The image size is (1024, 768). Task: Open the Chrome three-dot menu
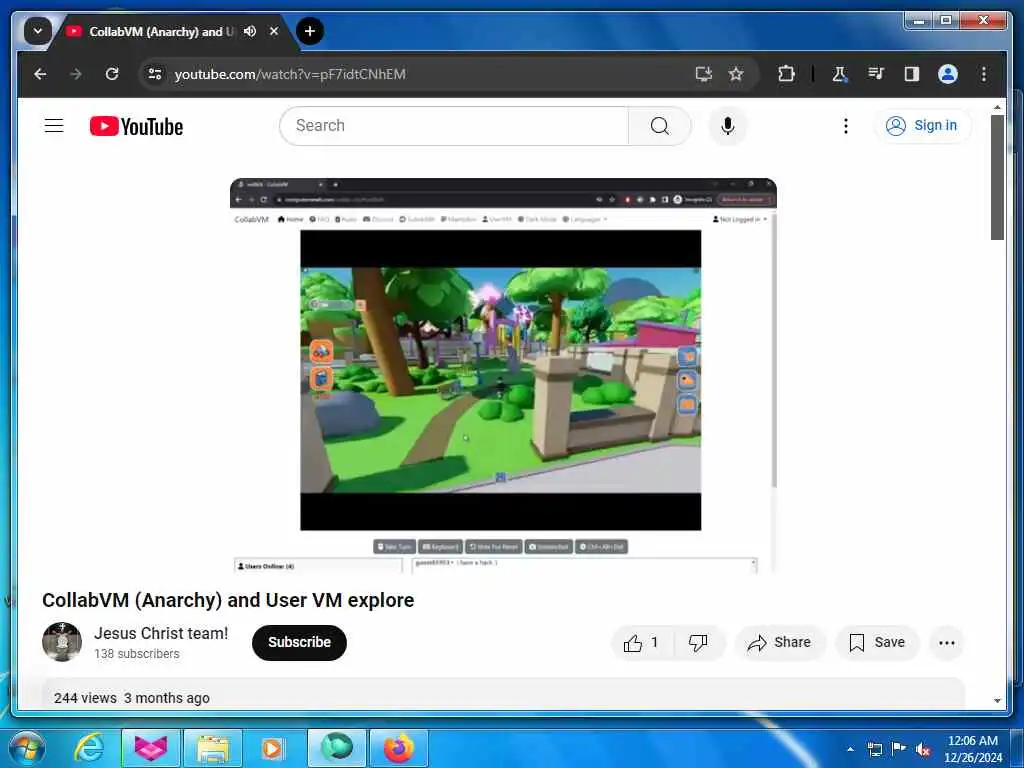point(984,74)
